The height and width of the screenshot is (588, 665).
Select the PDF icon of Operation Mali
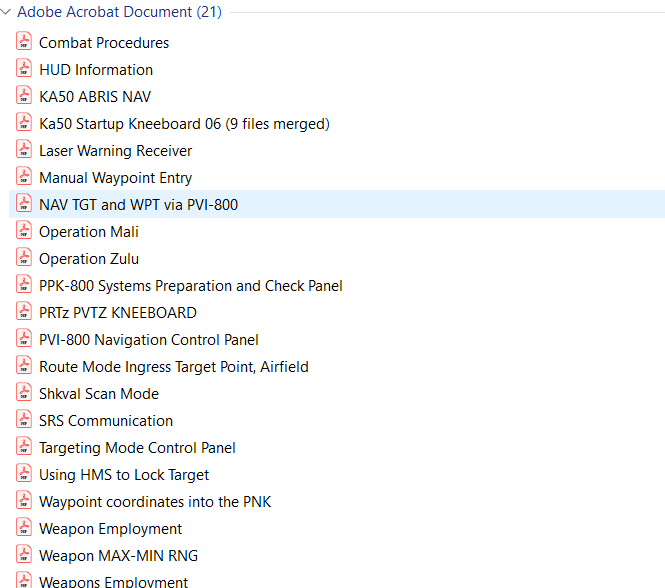click(x=24, y=231)
